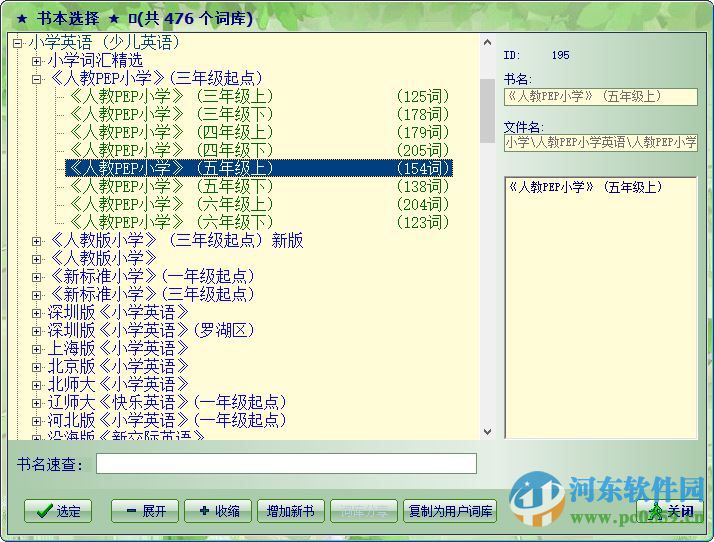Expand 河北版《小学英语》(一年级起点) node
This screenshot has width=714, height=542.
[36, 421]
